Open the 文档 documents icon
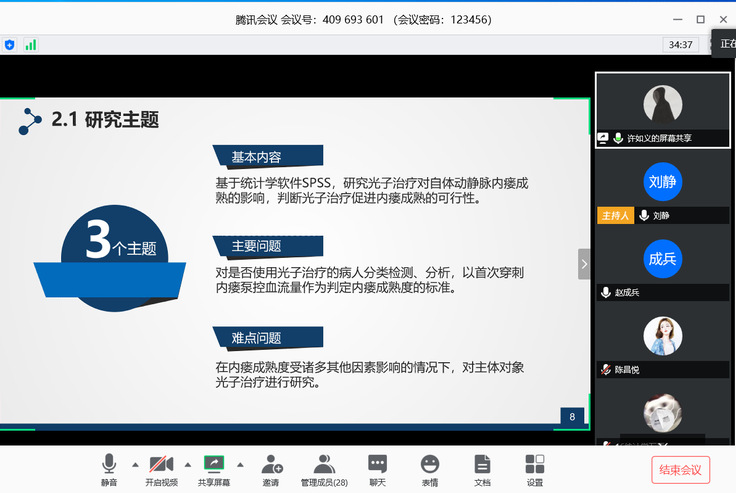Image resolution: width=736 pixels, height=493 pixels. pos(482,468)
